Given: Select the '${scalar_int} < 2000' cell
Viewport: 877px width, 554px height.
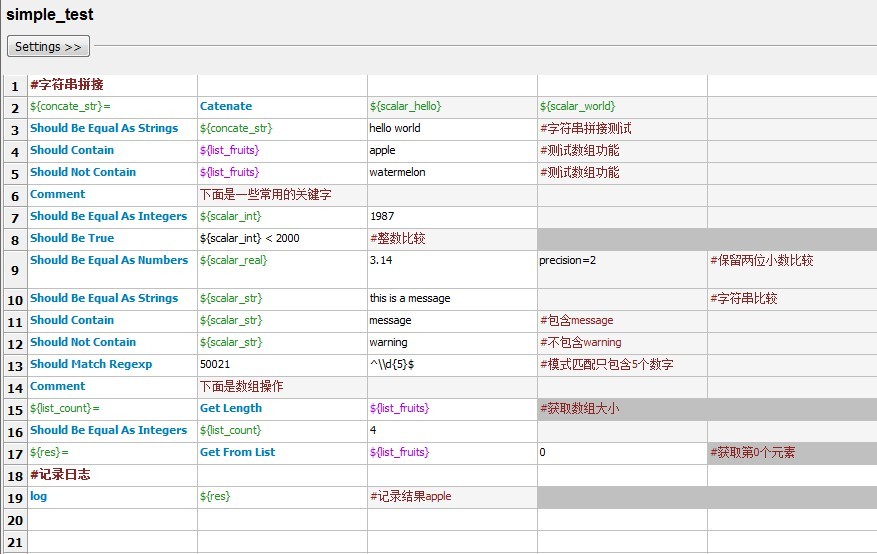Looking at the screenshot, I should click(x=282, y=239).
